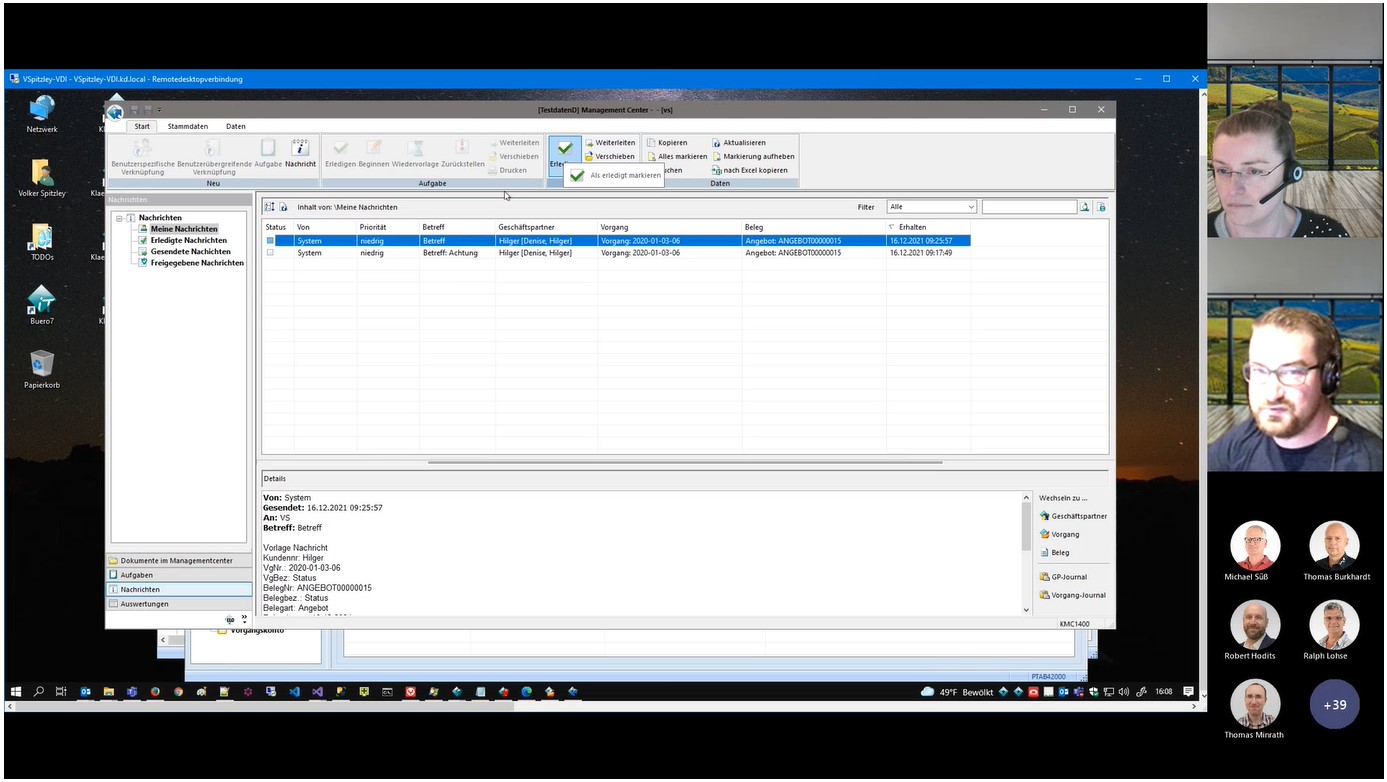Screen dimensions: 1387x782
Task: Click the search icon beside the filter field
Action: click(x=1084, y=207)
